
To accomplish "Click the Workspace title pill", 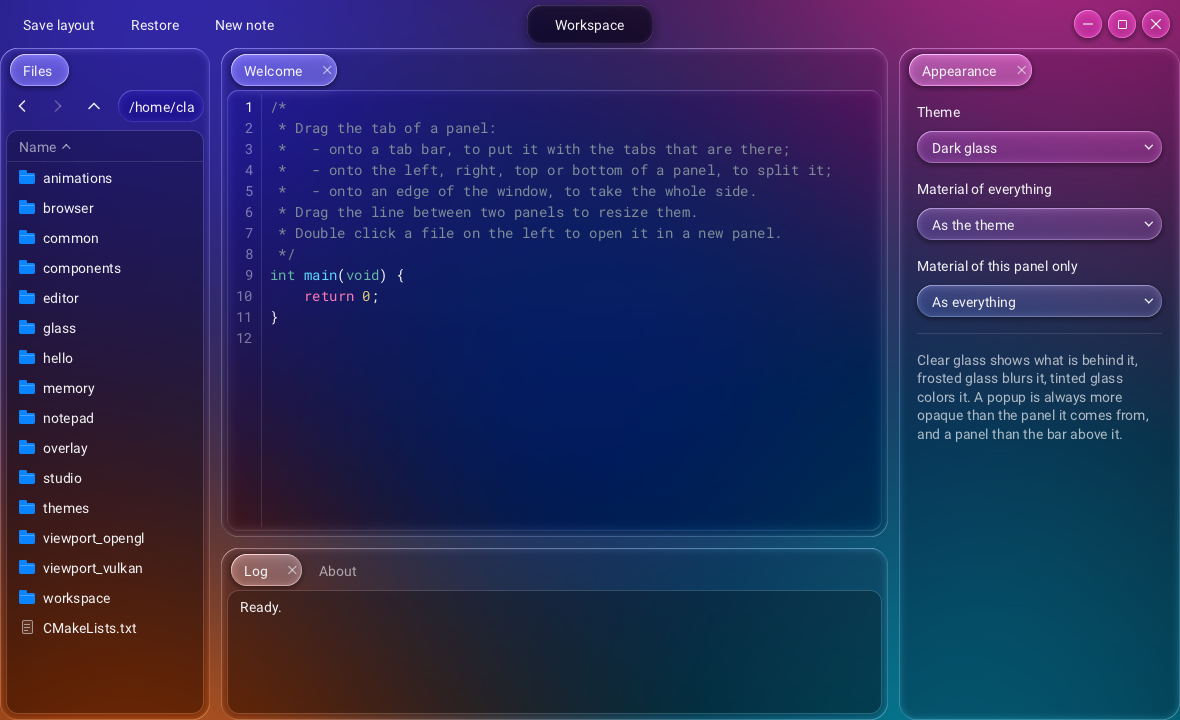I will point(589,25).
